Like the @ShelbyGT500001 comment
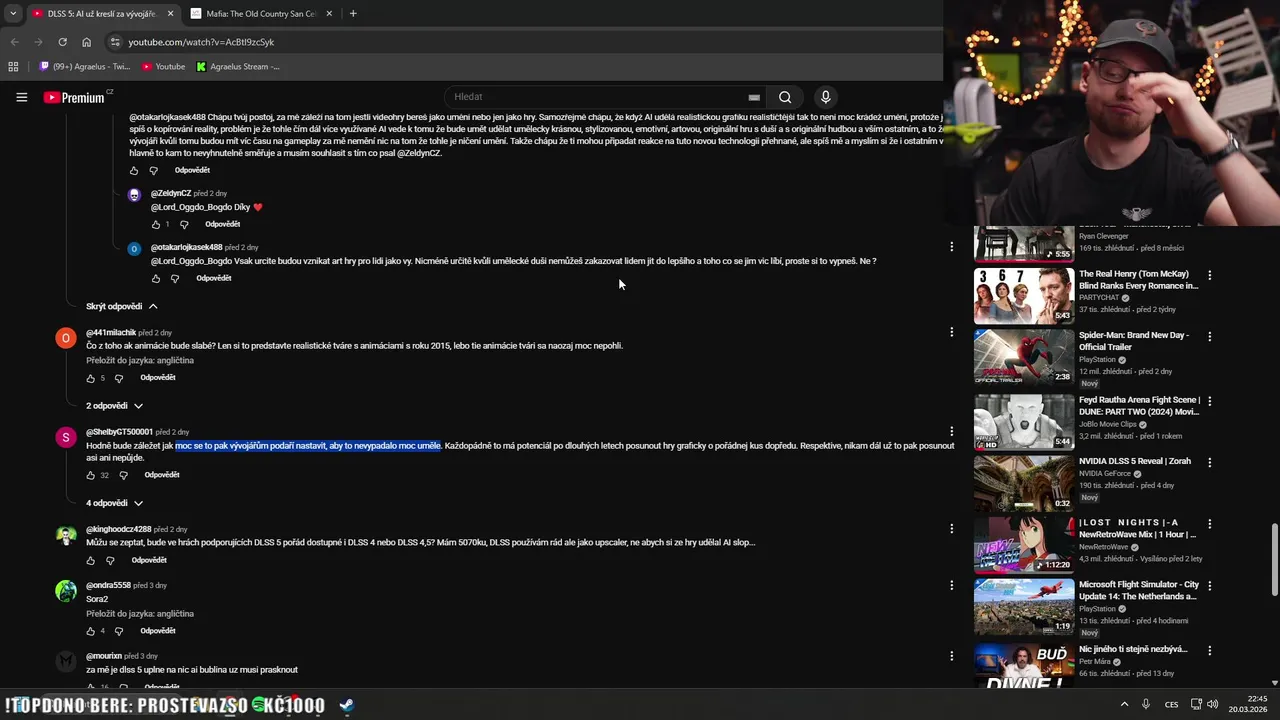Screen dimensions: 1280x720 [91, 475]
